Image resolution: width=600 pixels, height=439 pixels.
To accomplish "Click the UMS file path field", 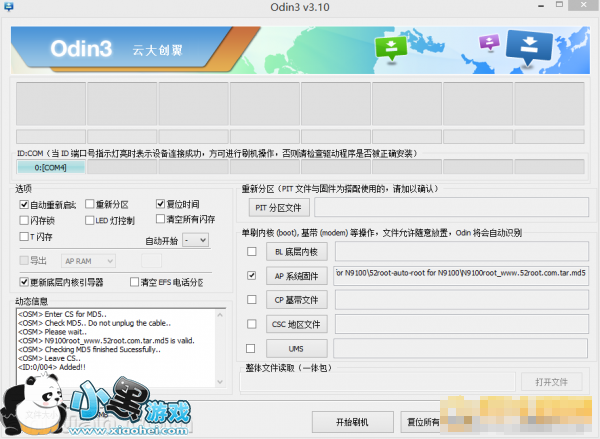I will coord(461,348).
